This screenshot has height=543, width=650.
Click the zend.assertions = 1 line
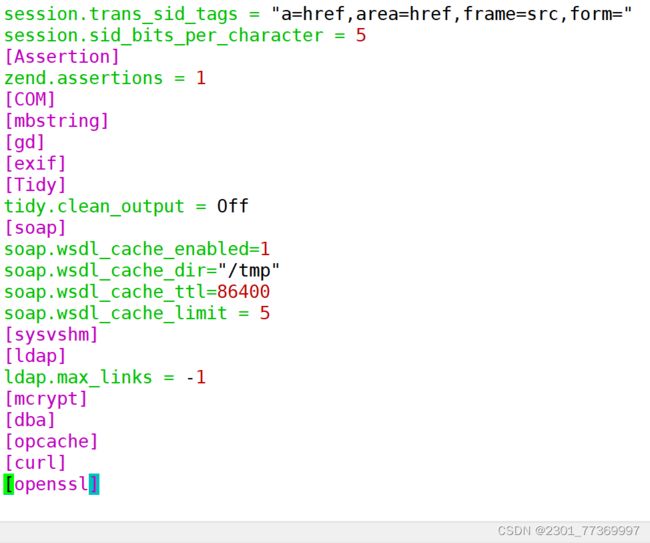105,78
